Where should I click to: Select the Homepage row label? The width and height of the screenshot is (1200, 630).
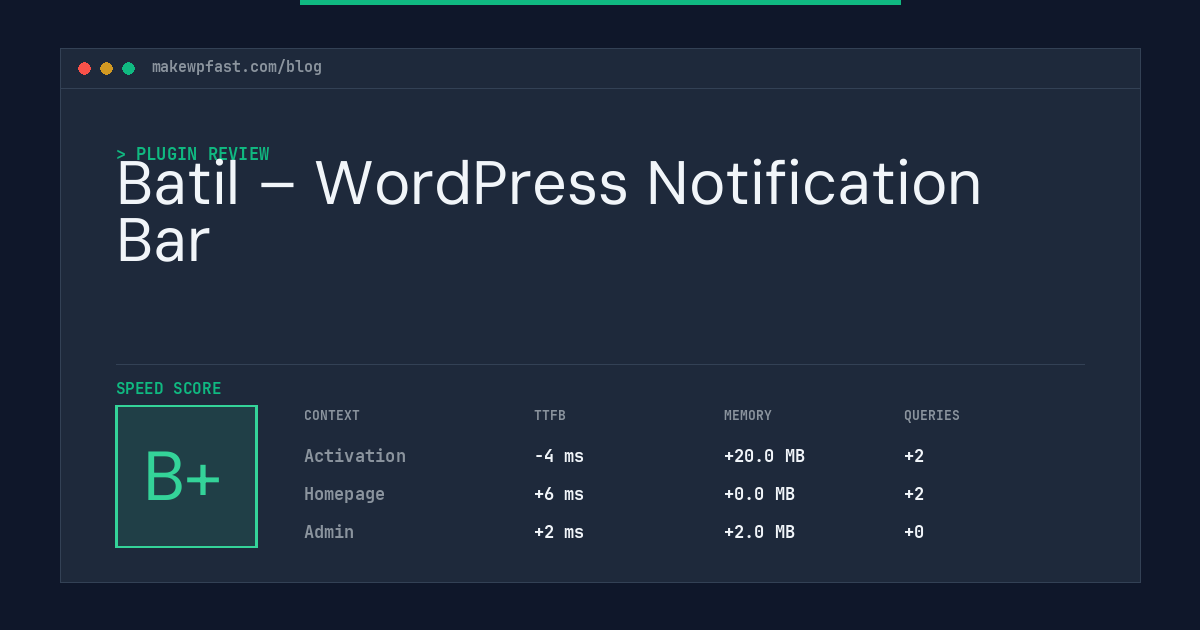(344, 494)
